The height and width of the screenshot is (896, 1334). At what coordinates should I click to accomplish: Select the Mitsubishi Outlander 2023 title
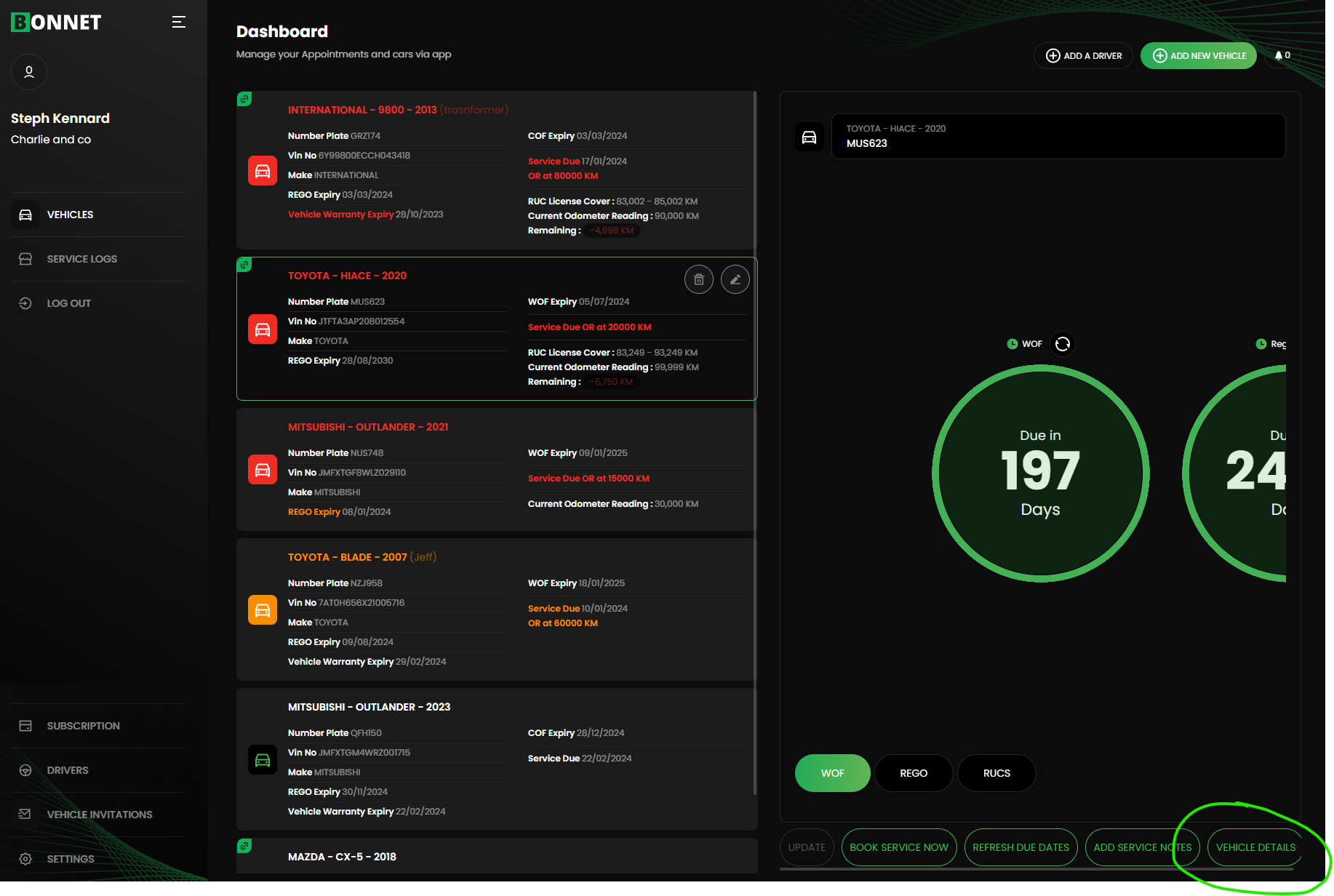(x=369, y=707)
